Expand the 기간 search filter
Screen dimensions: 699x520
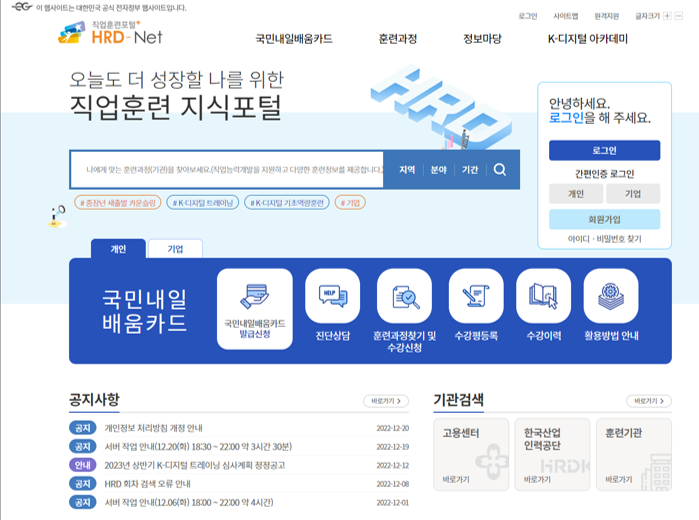(470, 169)
